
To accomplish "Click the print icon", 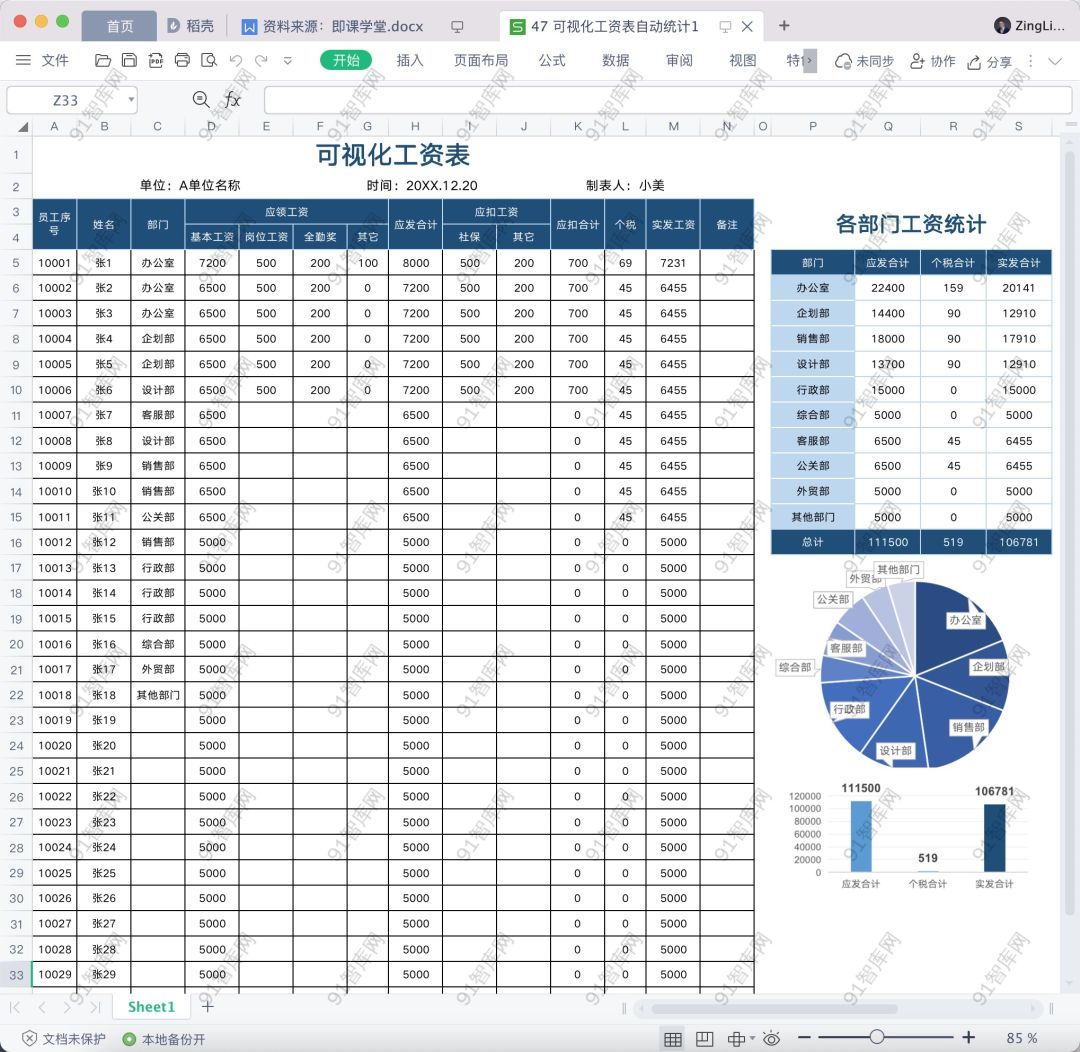I will [x=182, y=61].
